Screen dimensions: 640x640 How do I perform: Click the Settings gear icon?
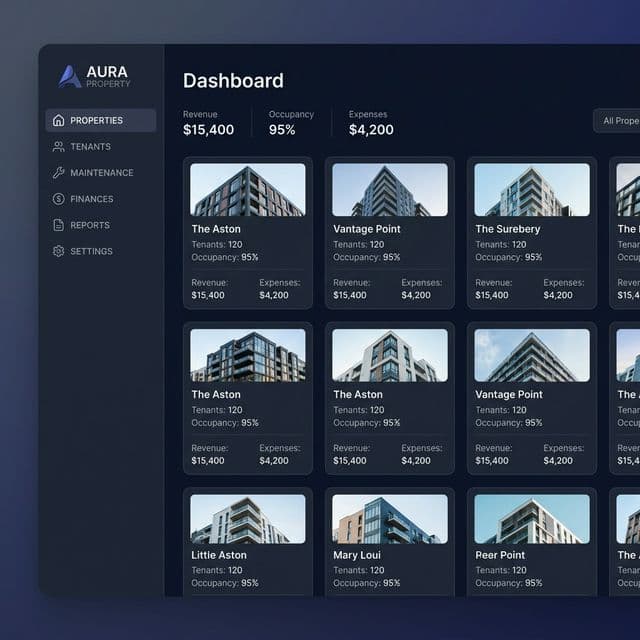(x=58, y=251)
